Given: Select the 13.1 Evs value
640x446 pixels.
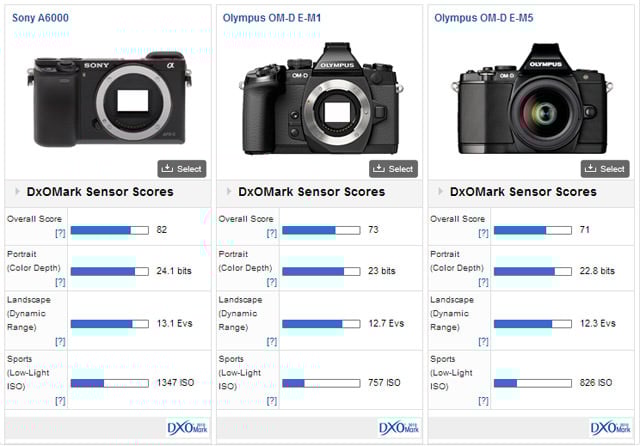Looking at the screenshot, I should click(174, 324).
